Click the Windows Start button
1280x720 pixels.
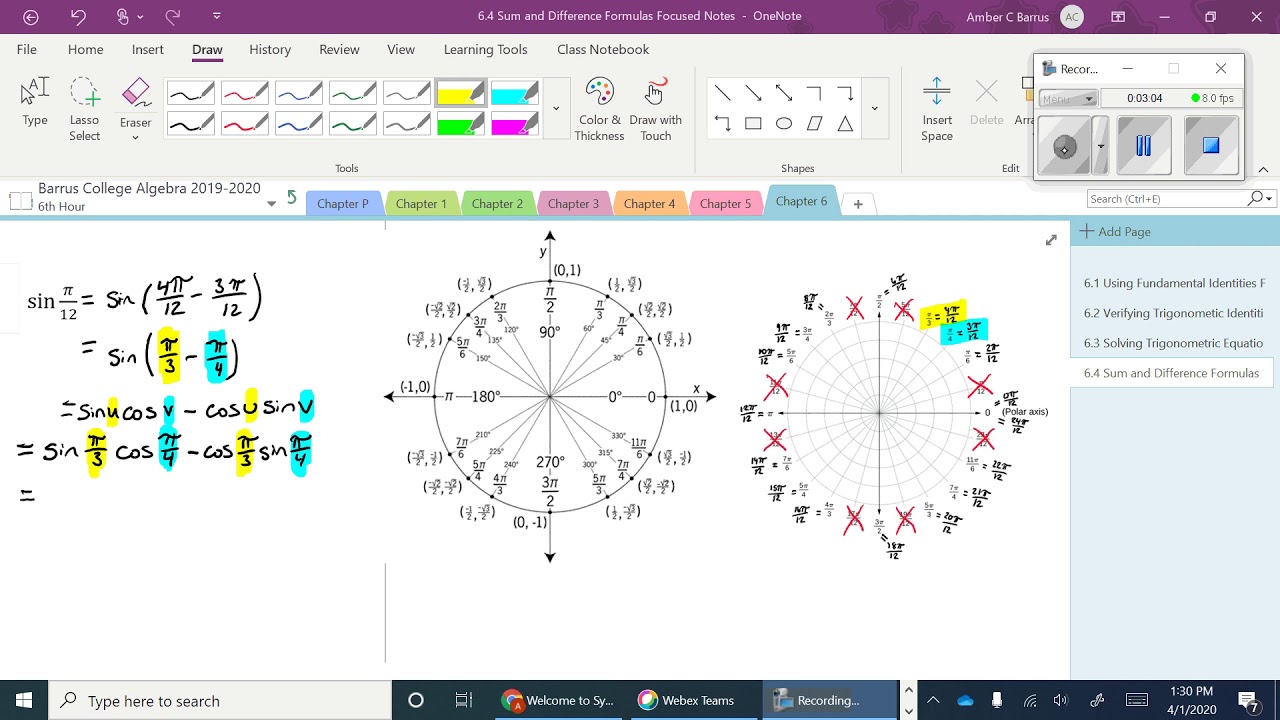(24, 700)
